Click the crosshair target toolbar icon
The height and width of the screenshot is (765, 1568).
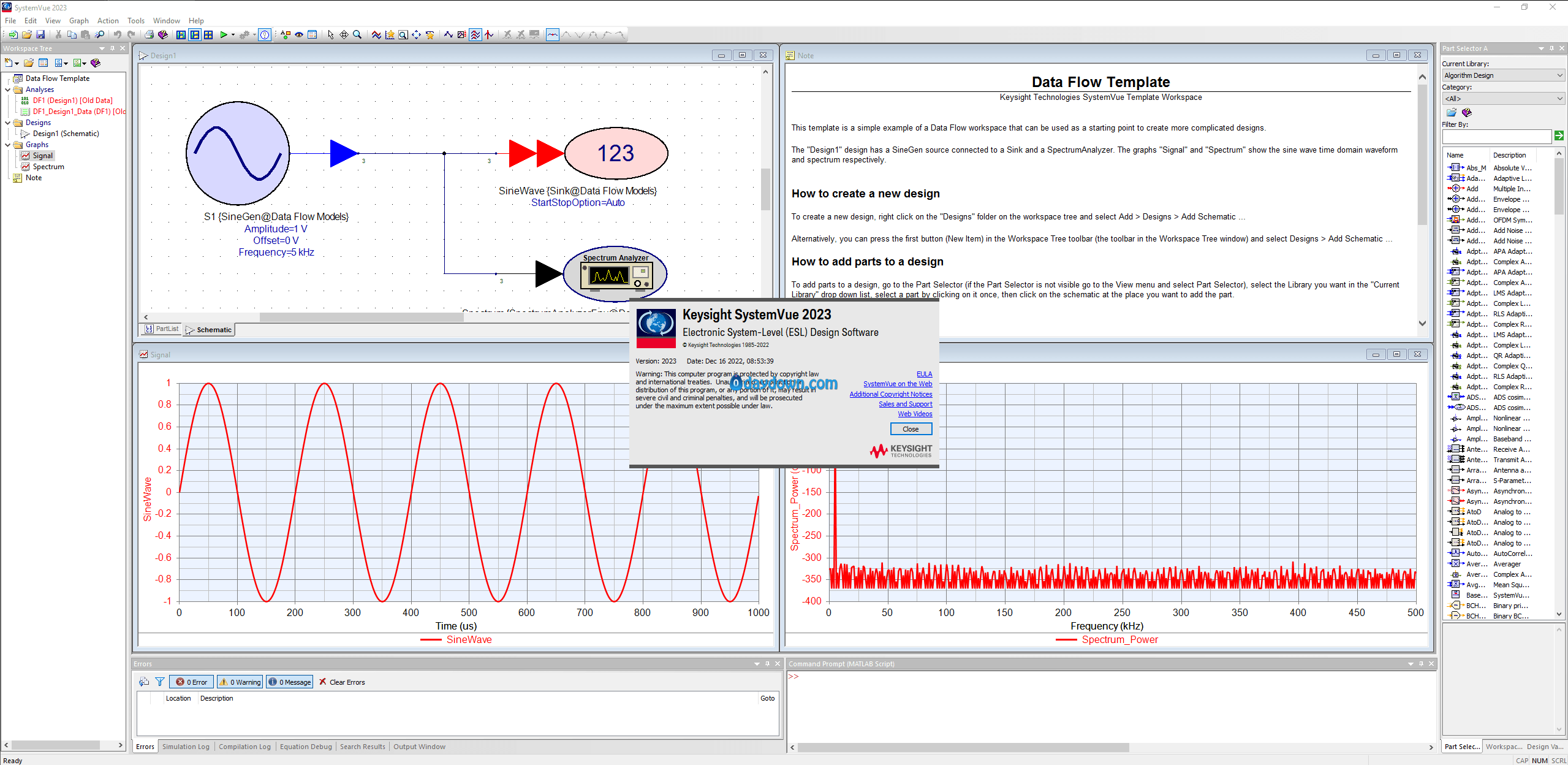tap(344, 35)
